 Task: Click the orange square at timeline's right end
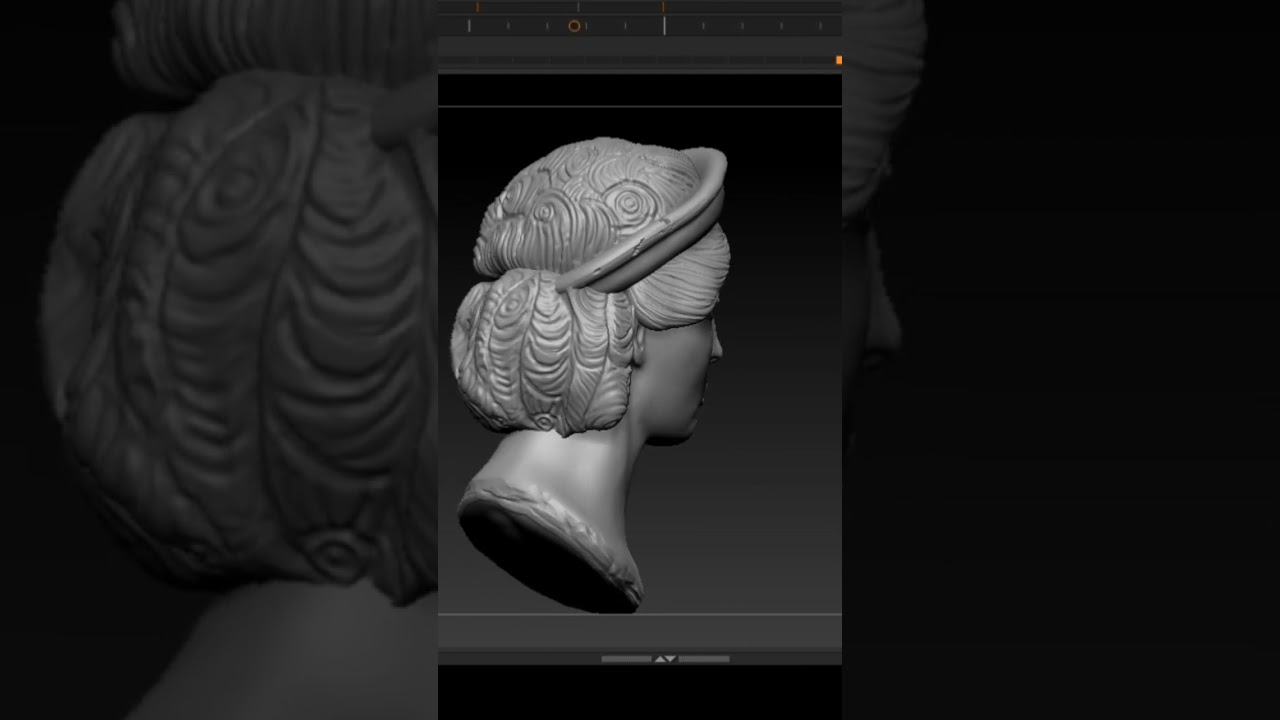[x=838, y=61]
